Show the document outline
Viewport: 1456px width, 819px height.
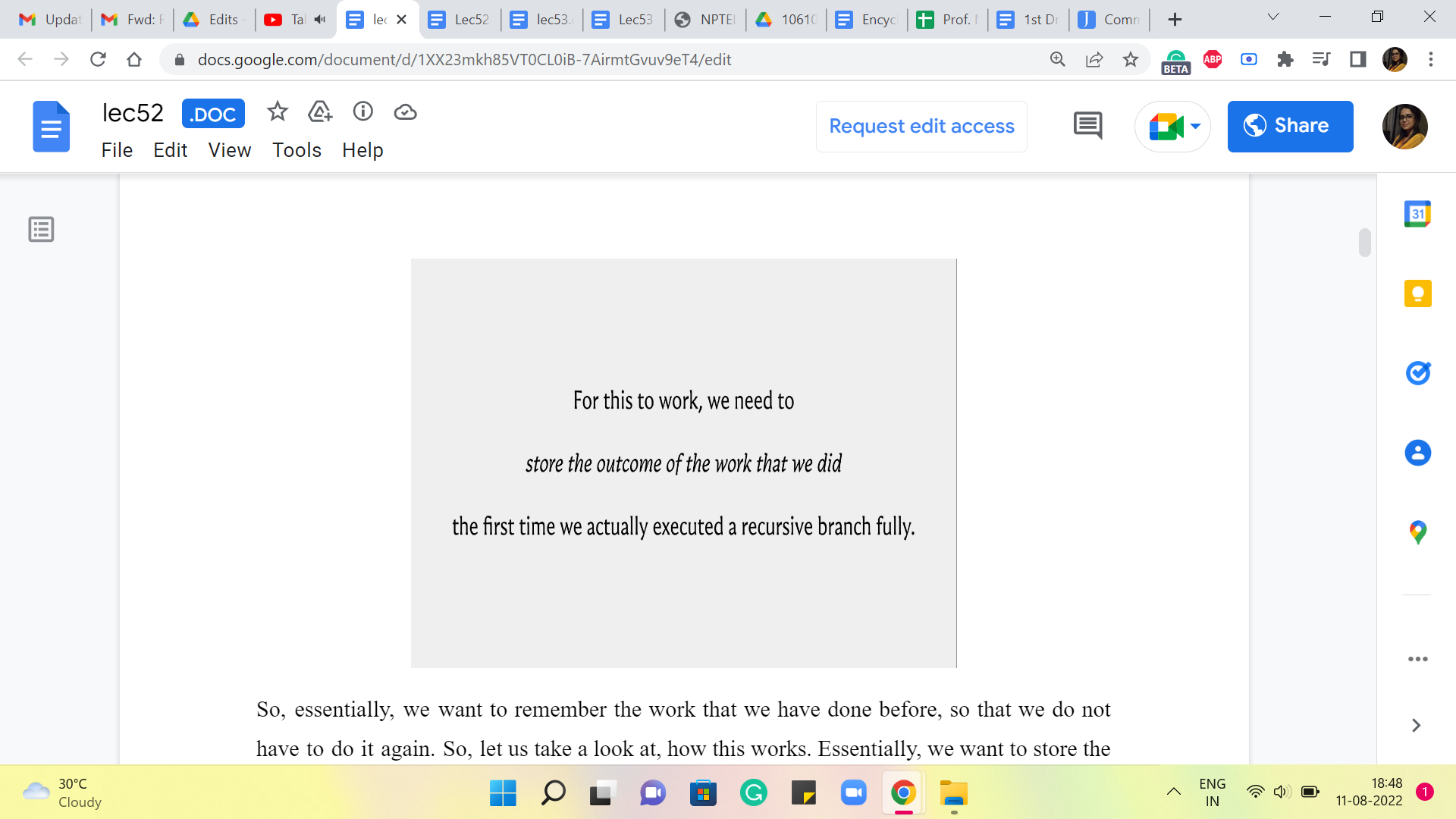coord(41,229)
